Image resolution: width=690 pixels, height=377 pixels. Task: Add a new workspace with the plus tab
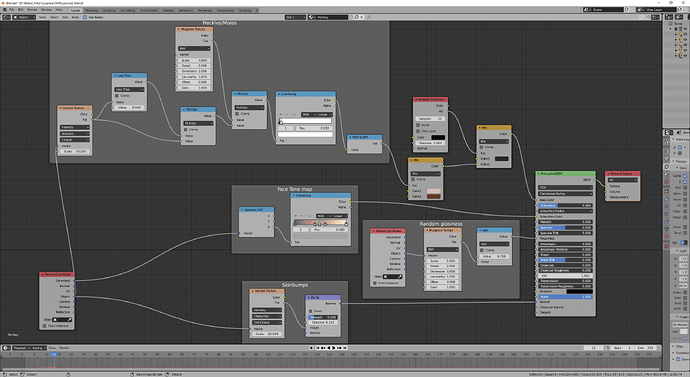pos(257,10)
